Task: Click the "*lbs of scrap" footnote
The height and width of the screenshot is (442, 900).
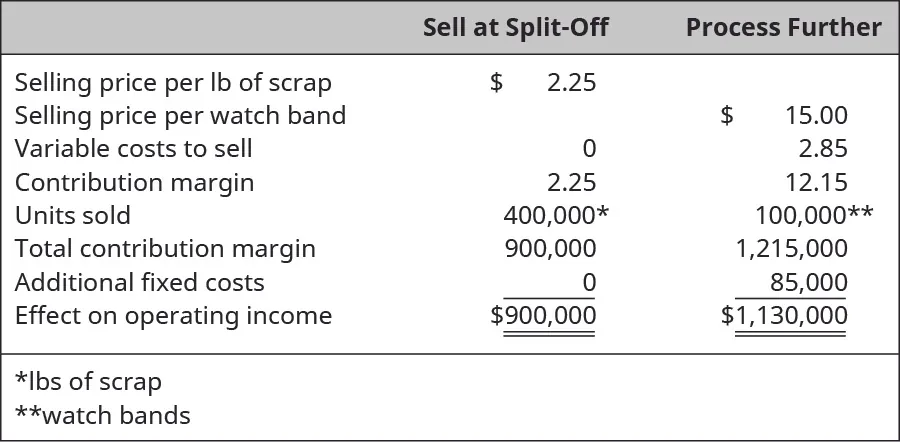Action: tap(88, 382)
